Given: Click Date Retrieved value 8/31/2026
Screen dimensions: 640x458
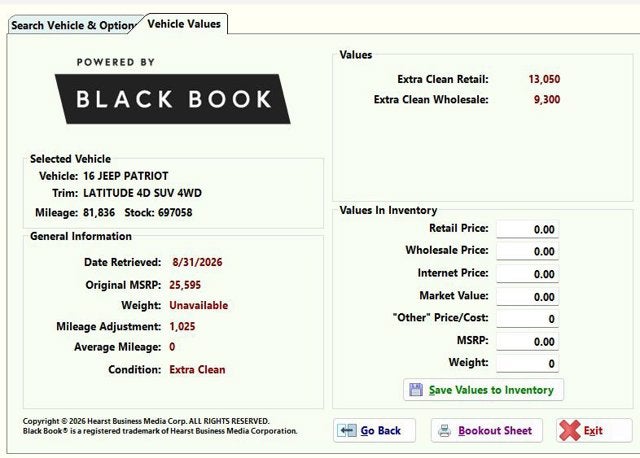Looking at the screenshot, I should [197, 262].
